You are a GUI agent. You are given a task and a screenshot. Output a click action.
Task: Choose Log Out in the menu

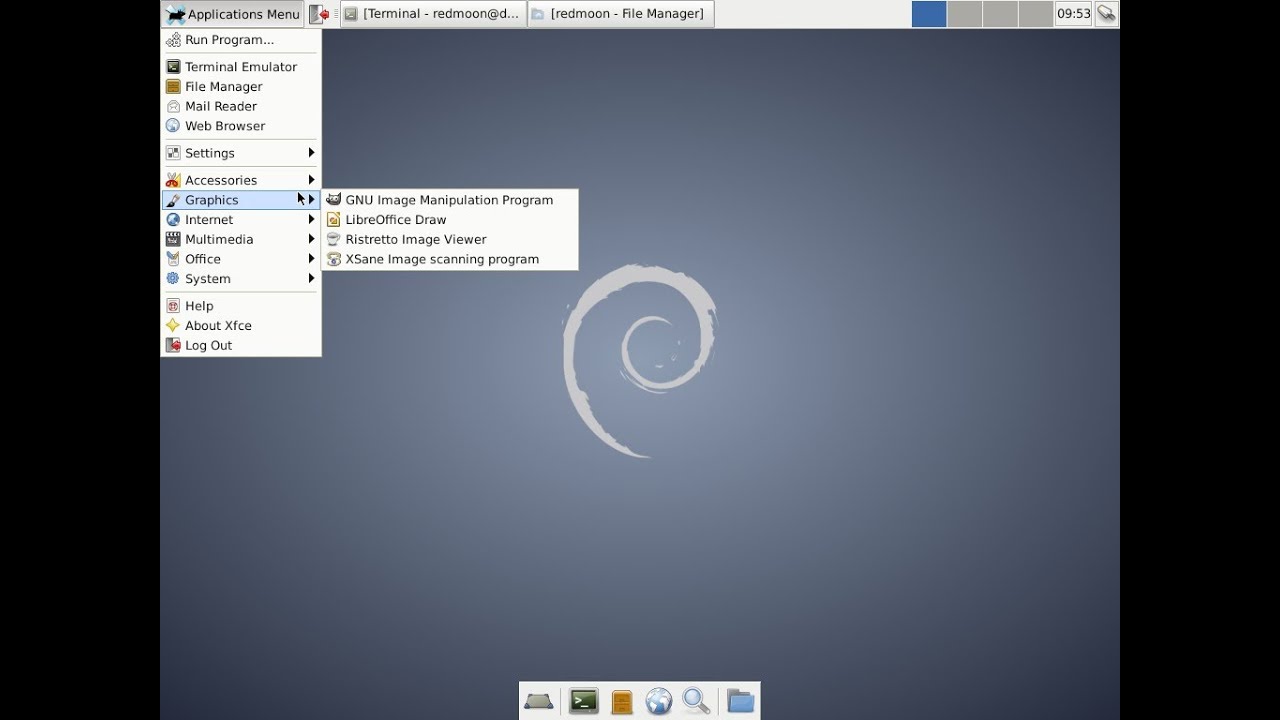point(240,346)
